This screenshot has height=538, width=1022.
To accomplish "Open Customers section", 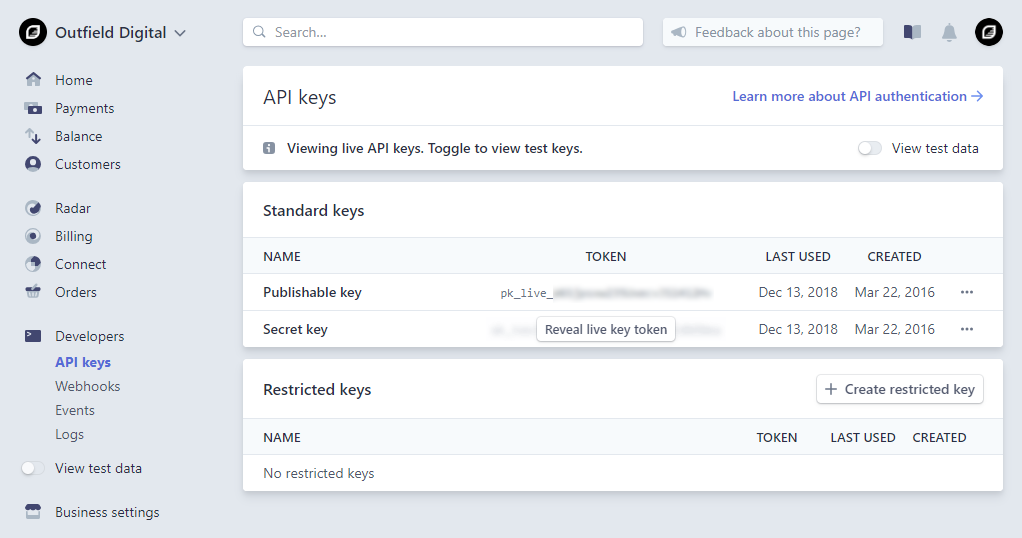I will (x=88, y=164).
